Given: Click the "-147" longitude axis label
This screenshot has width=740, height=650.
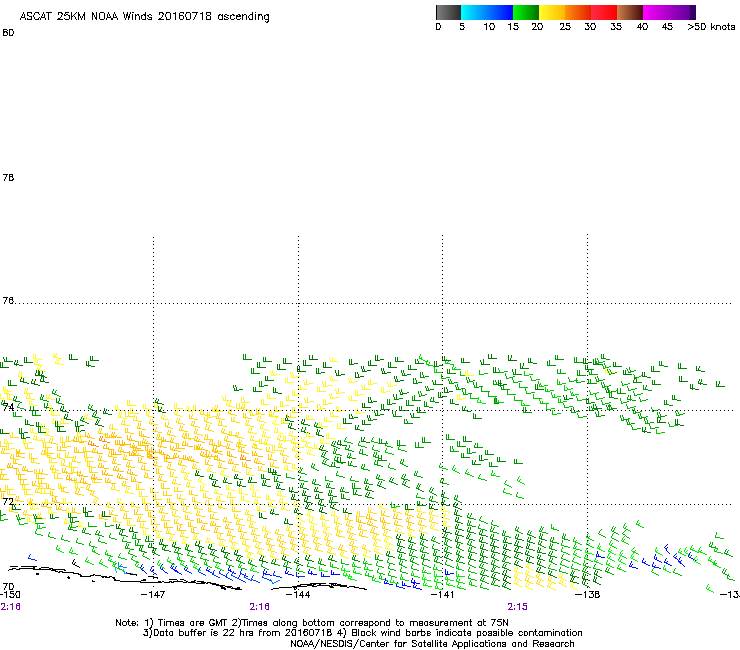Looking at the screenshot, I should click(153, 595).
